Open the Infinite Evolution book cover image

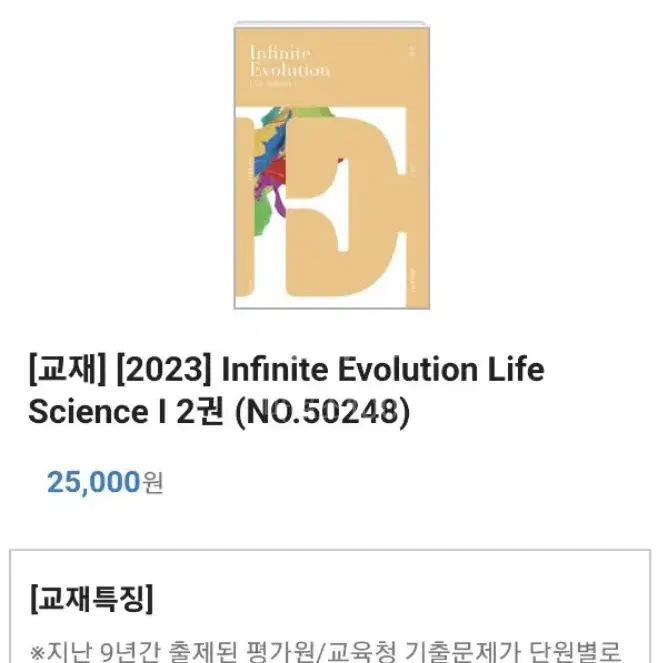click(x=332, y=165)
